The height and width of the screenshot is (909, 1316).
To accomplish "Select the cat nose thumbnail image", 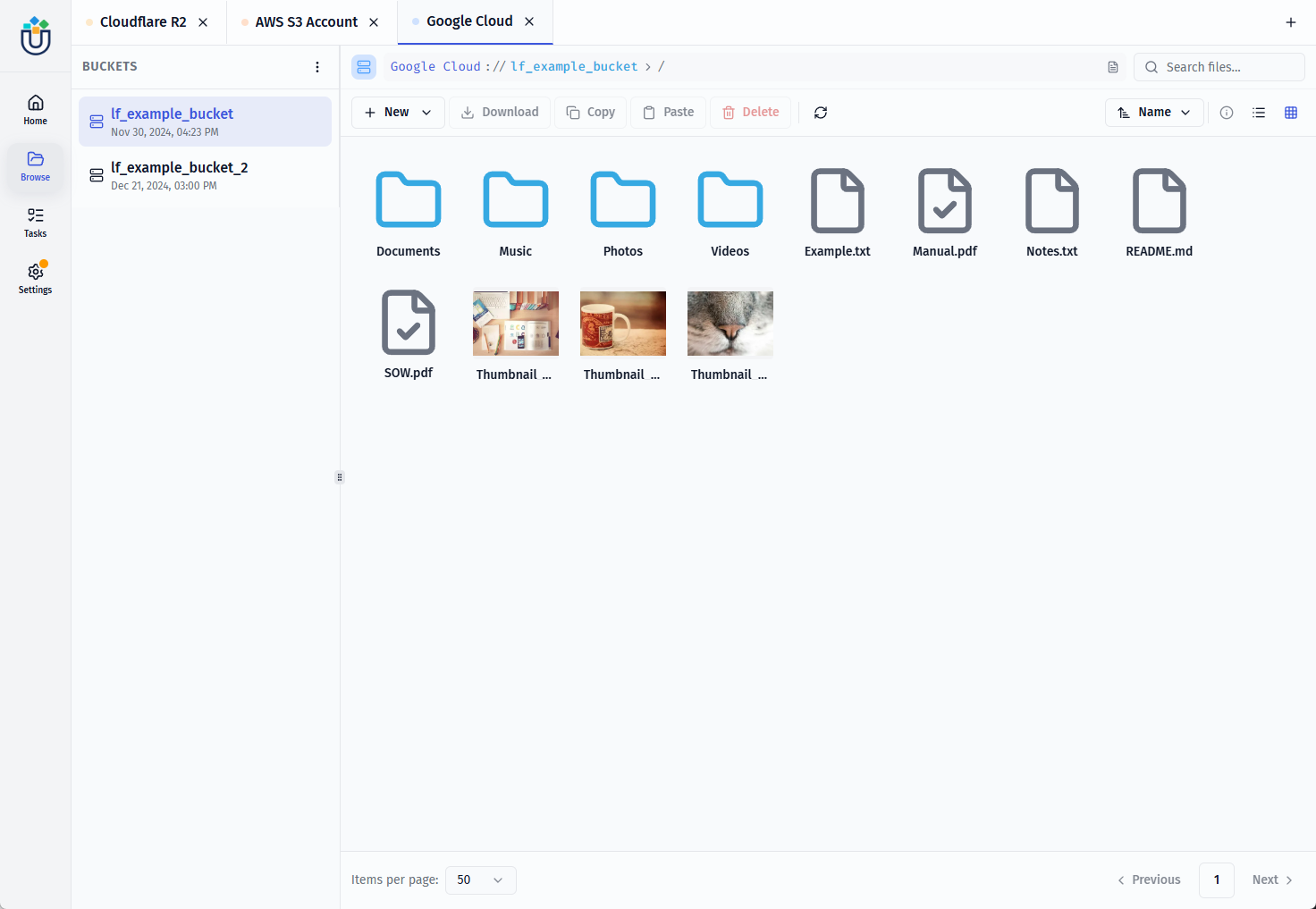I will click(x=730, y=324).
